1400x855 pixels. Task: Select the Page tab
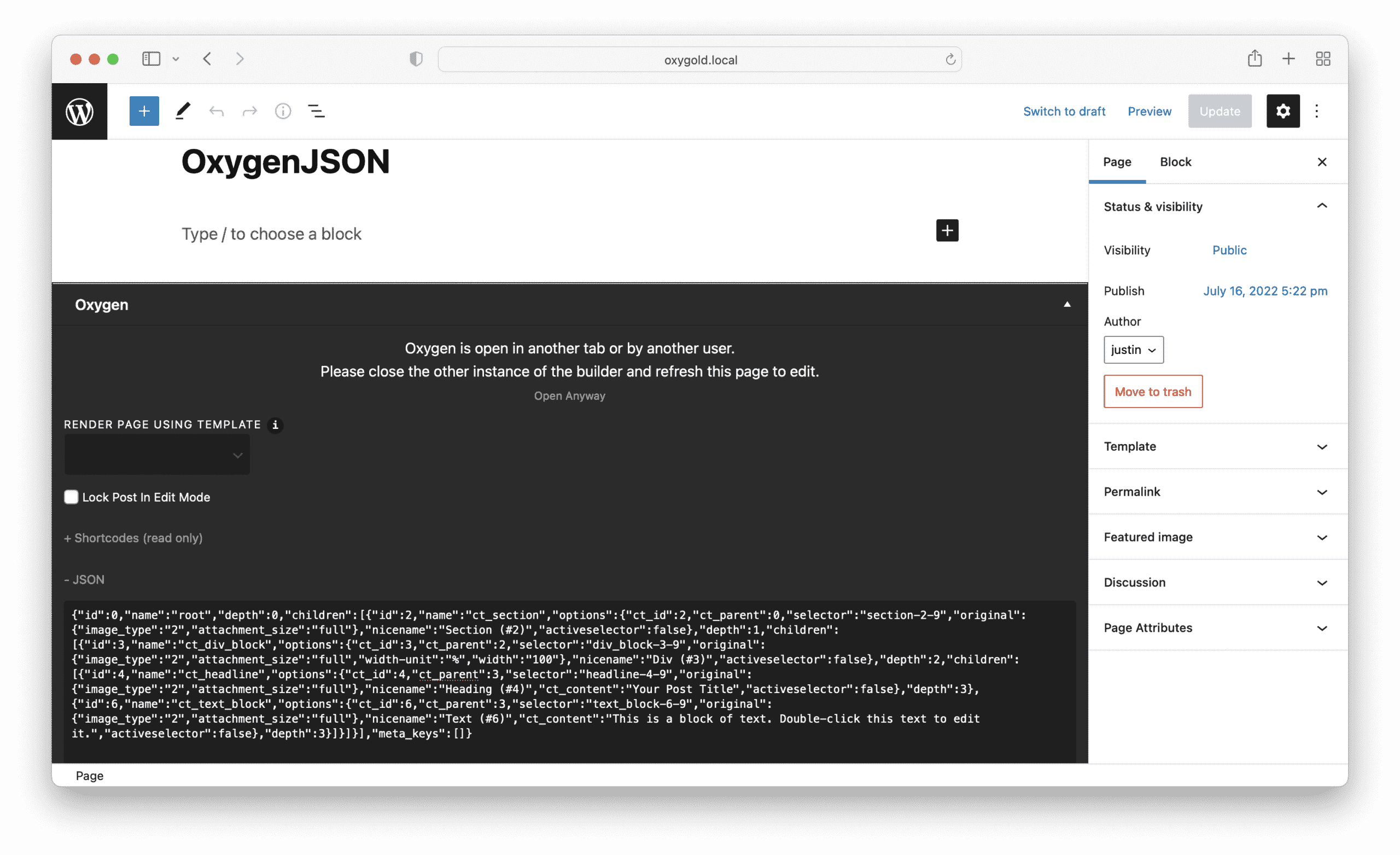(x=1117, y=162)
